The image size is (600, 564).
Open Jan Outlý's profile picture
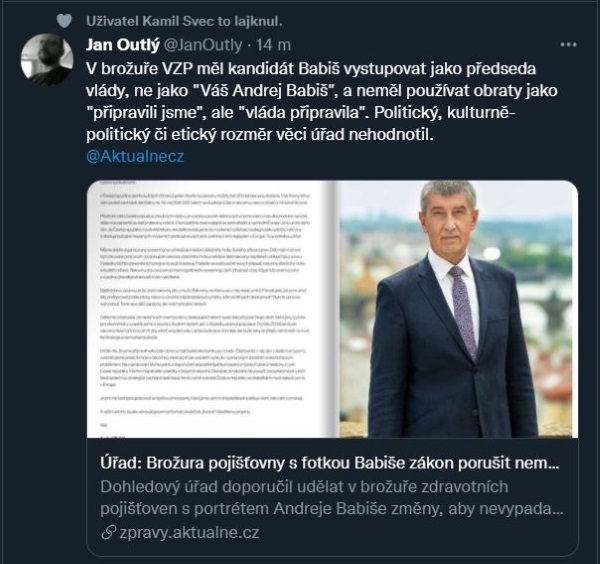tap(47, 59)
